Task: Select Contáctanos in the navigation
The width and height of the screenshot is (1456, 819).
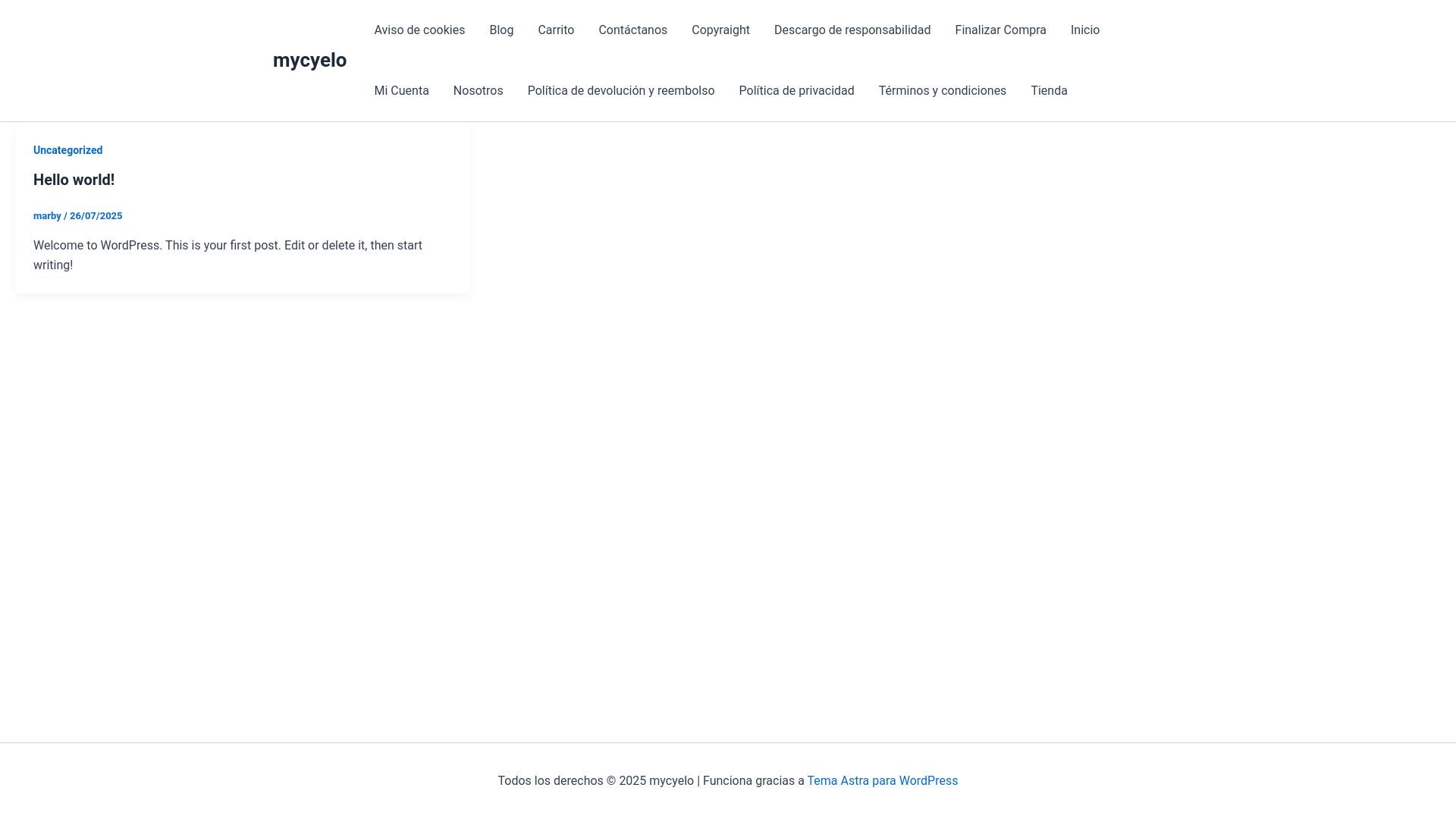Action: coord(632,30)
